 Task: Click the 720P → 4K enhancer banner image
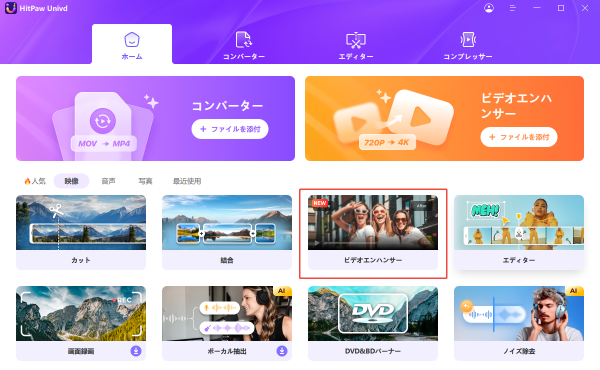point(393,120)
